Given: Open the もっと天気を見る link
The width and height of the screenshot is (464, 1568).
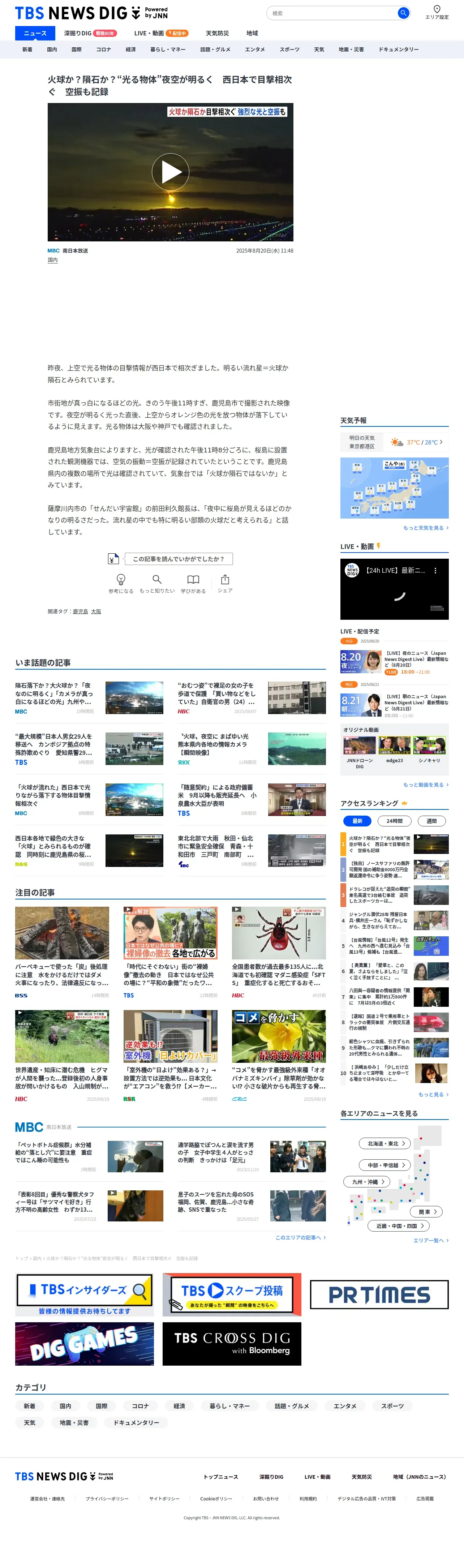Looking at the screenshot, I should pos(426,528).
